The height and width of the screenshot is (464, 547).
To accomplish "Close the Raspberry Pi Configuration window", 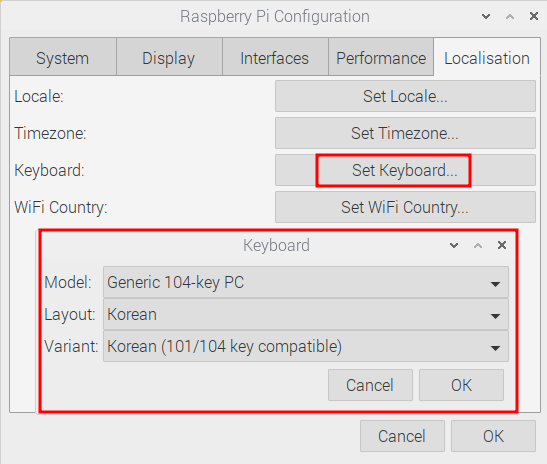I will (534, 16).
